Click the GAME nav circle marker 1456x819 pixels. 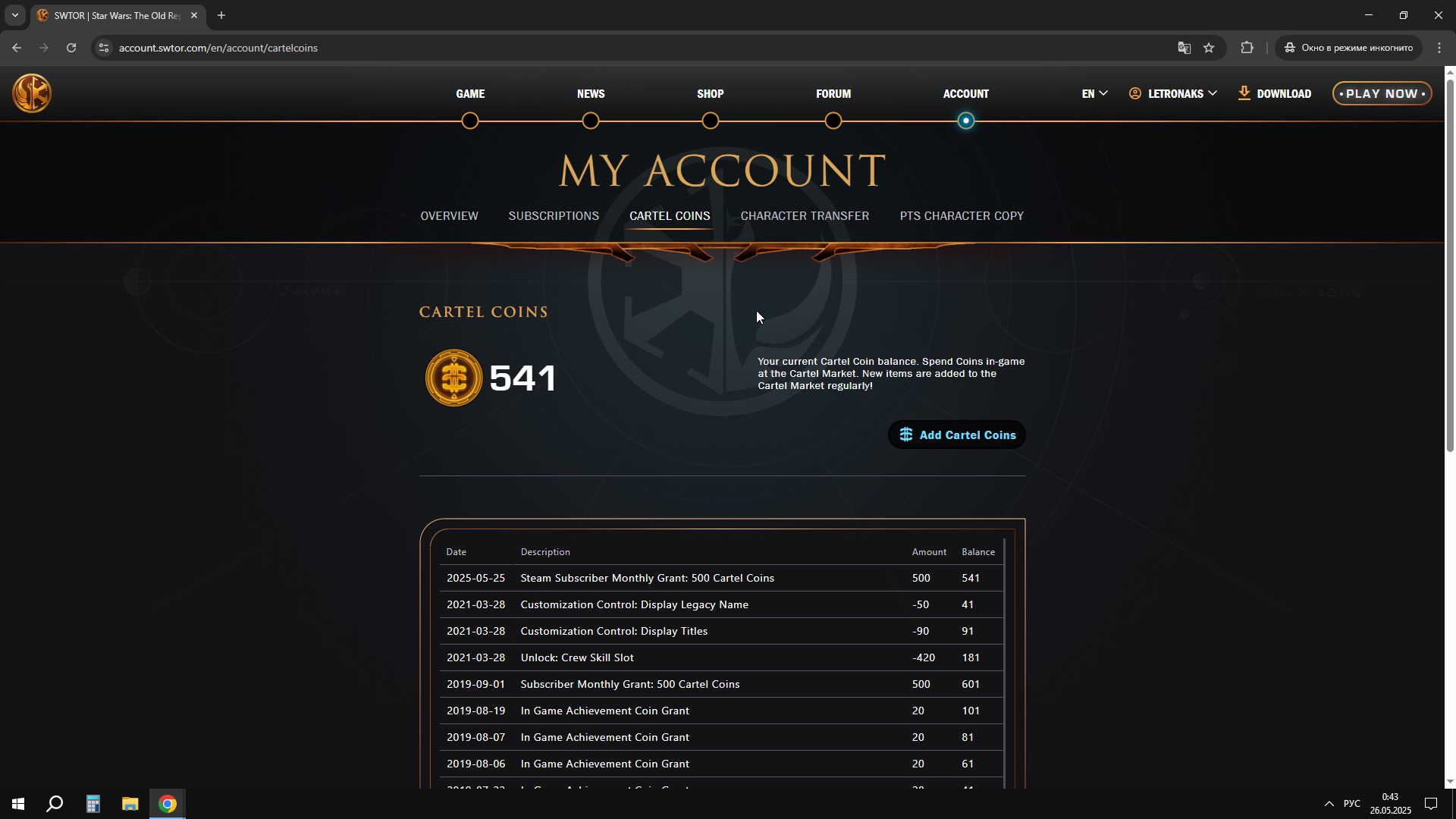(x=470, y=121)
